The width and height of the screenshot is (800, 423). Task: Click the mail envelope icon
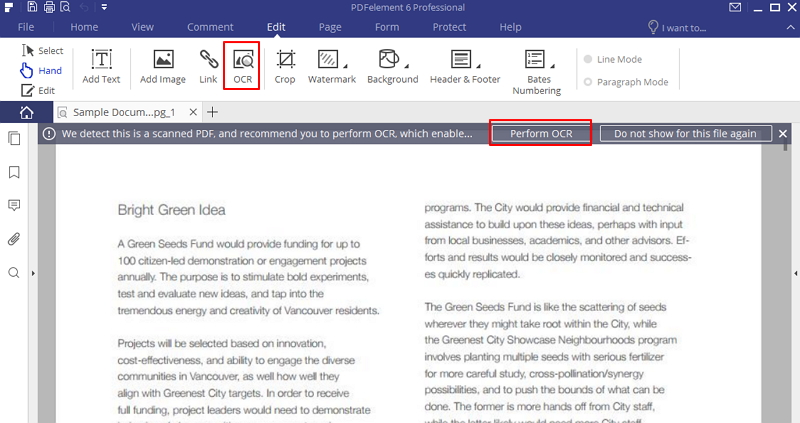(735, 7)
